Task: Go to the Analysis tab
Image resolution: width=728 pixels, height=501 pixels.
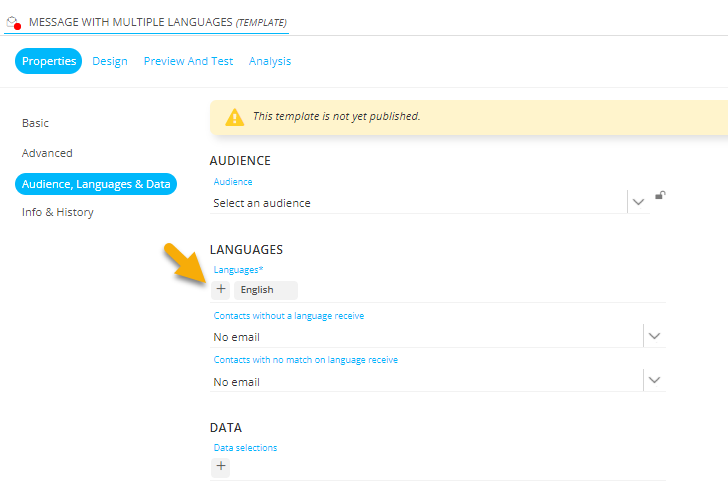Action: click(x=270, y=61)
